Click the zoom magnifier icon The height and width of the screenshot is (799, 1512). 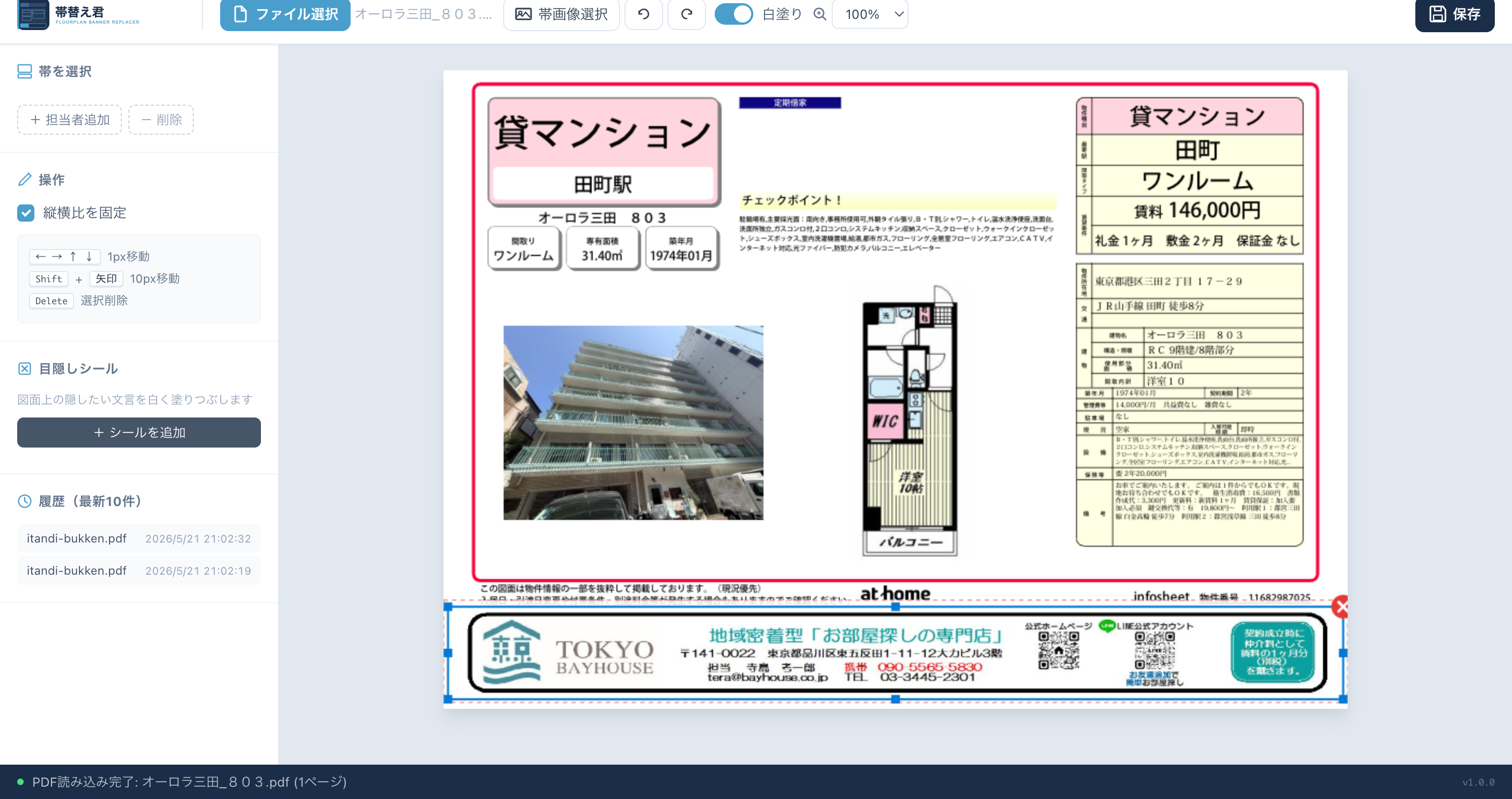[820, 14]
